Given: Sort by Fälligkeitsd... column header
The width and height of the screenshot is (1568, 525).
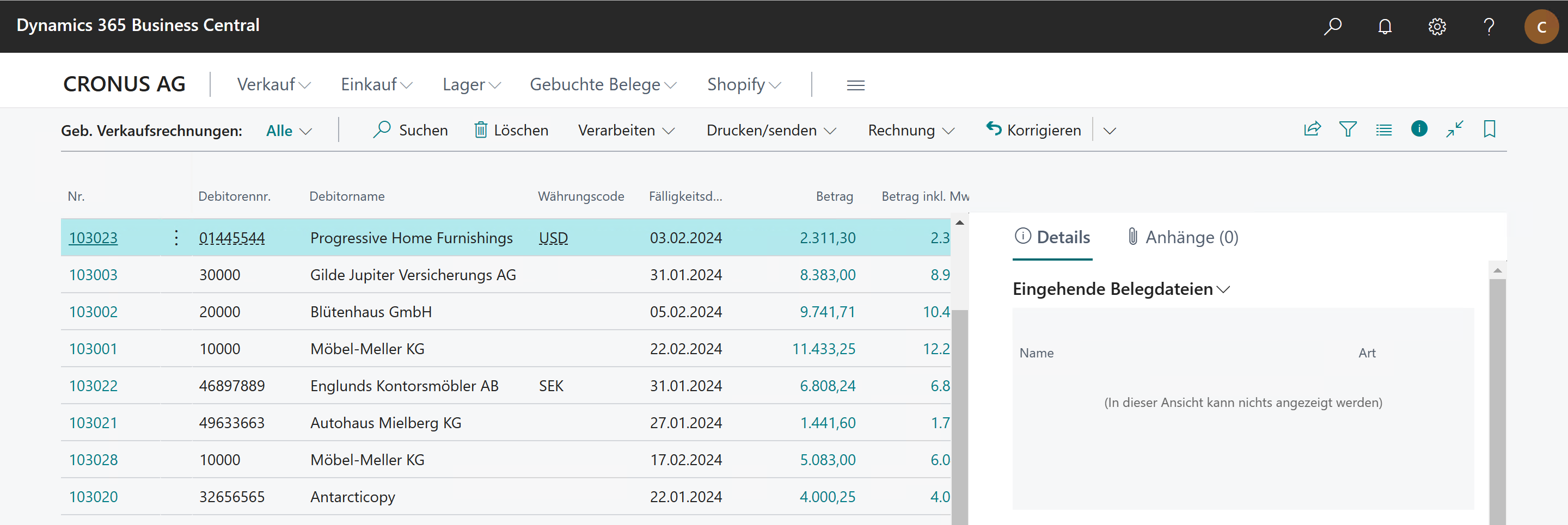Looking at the screenshot, I should click(685, 196).
